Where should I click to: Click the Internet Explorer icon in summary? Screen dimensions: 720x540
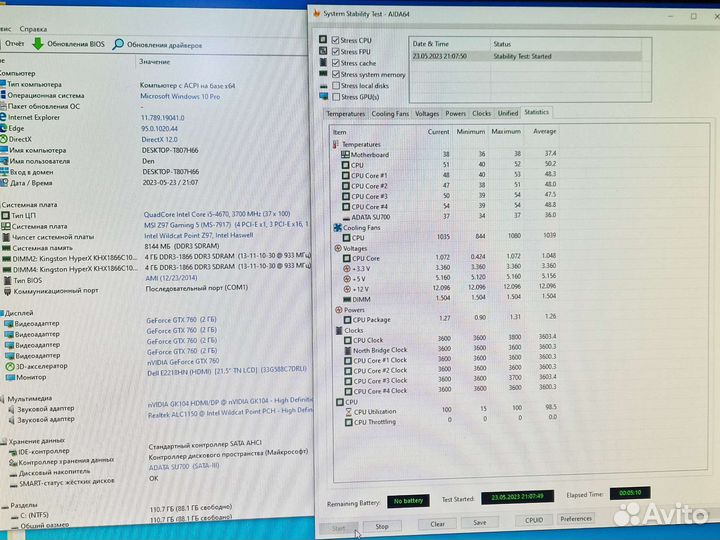click(x=3, y=117)
